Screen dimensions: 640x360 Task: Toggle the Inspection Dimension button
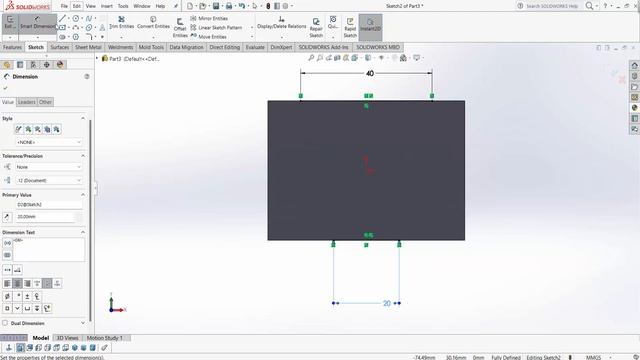click(7, 255)
